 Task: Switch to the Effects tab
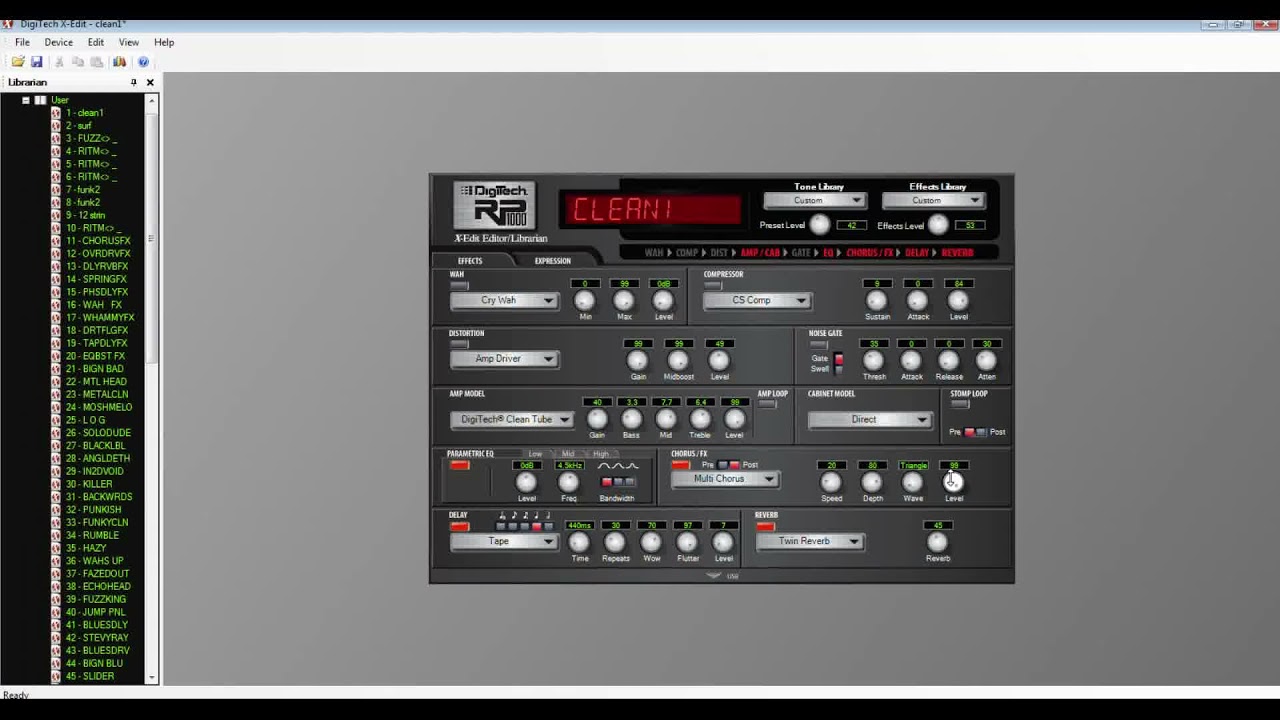(470, 261)
